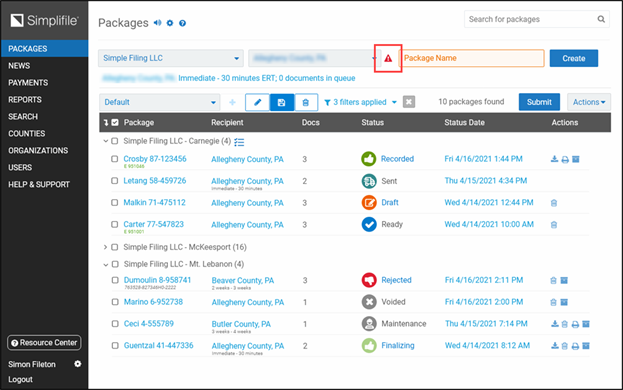Click the Status Date column header
This screenshot has height=390, width=623.
coord(464,123)
